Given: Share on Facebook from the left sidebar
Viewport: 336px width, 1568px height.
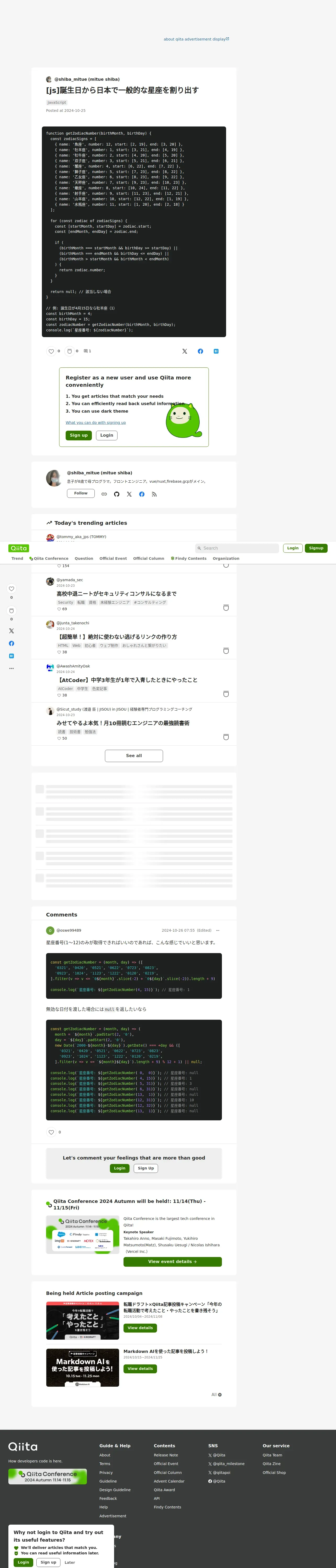Looking at the screenshot, I should tap(11, 643).
